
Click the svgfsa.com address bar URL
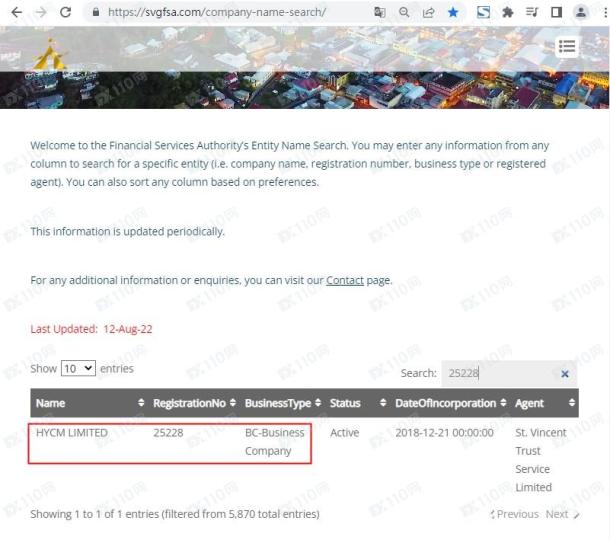coord(217,12)
